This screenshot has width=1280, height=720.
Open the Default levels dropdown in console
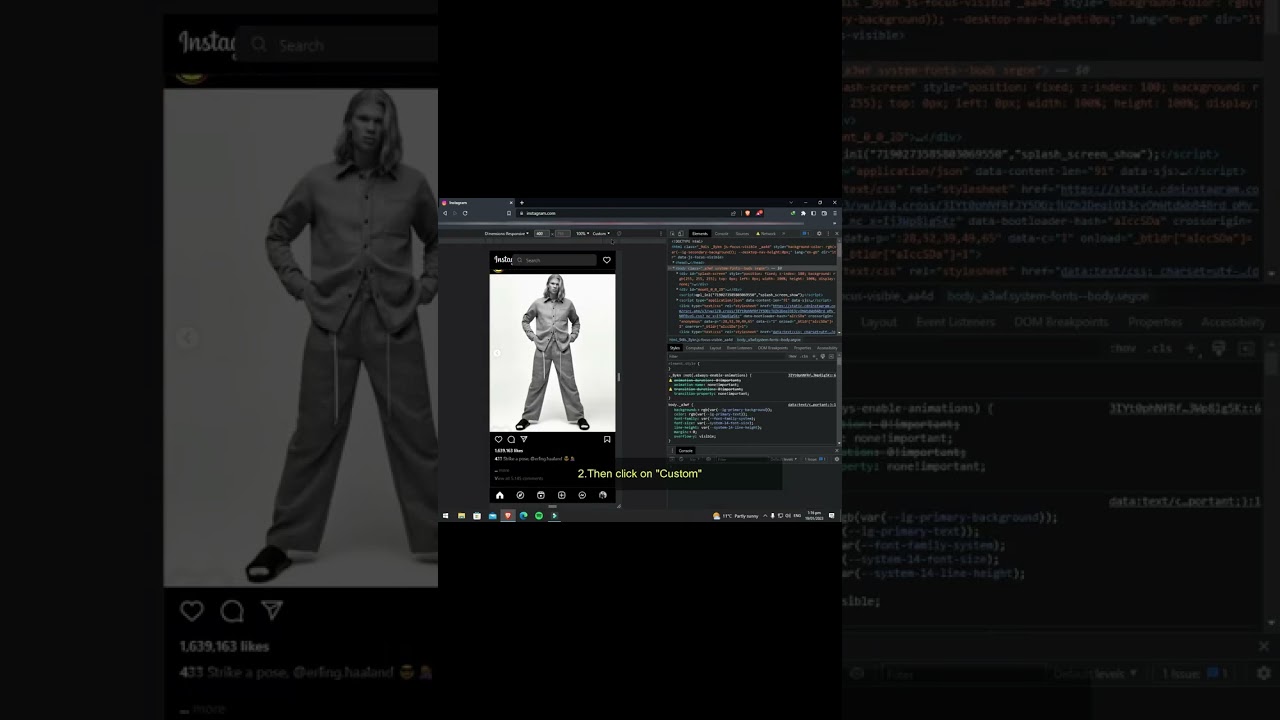[785, 459]
